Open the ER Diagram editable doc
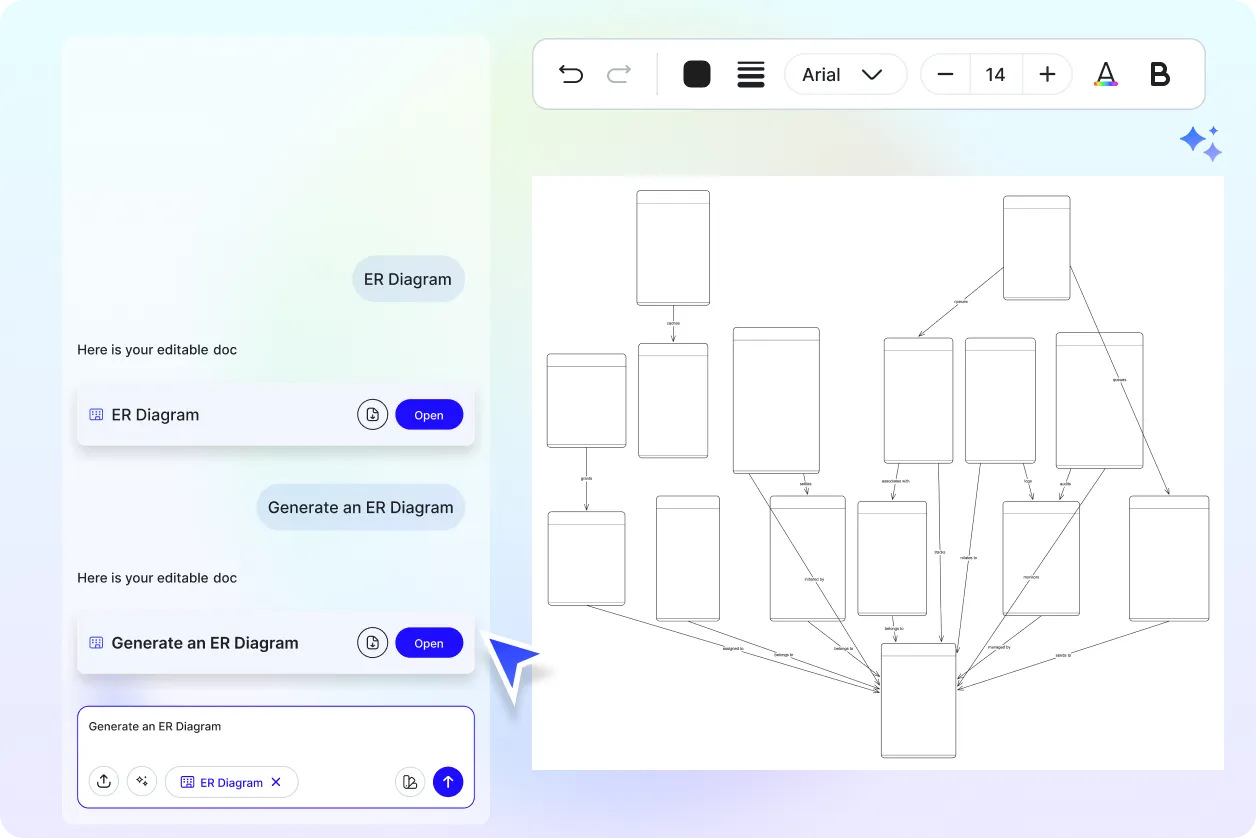This screenshot has height=838, width=1256. point(429,414)
